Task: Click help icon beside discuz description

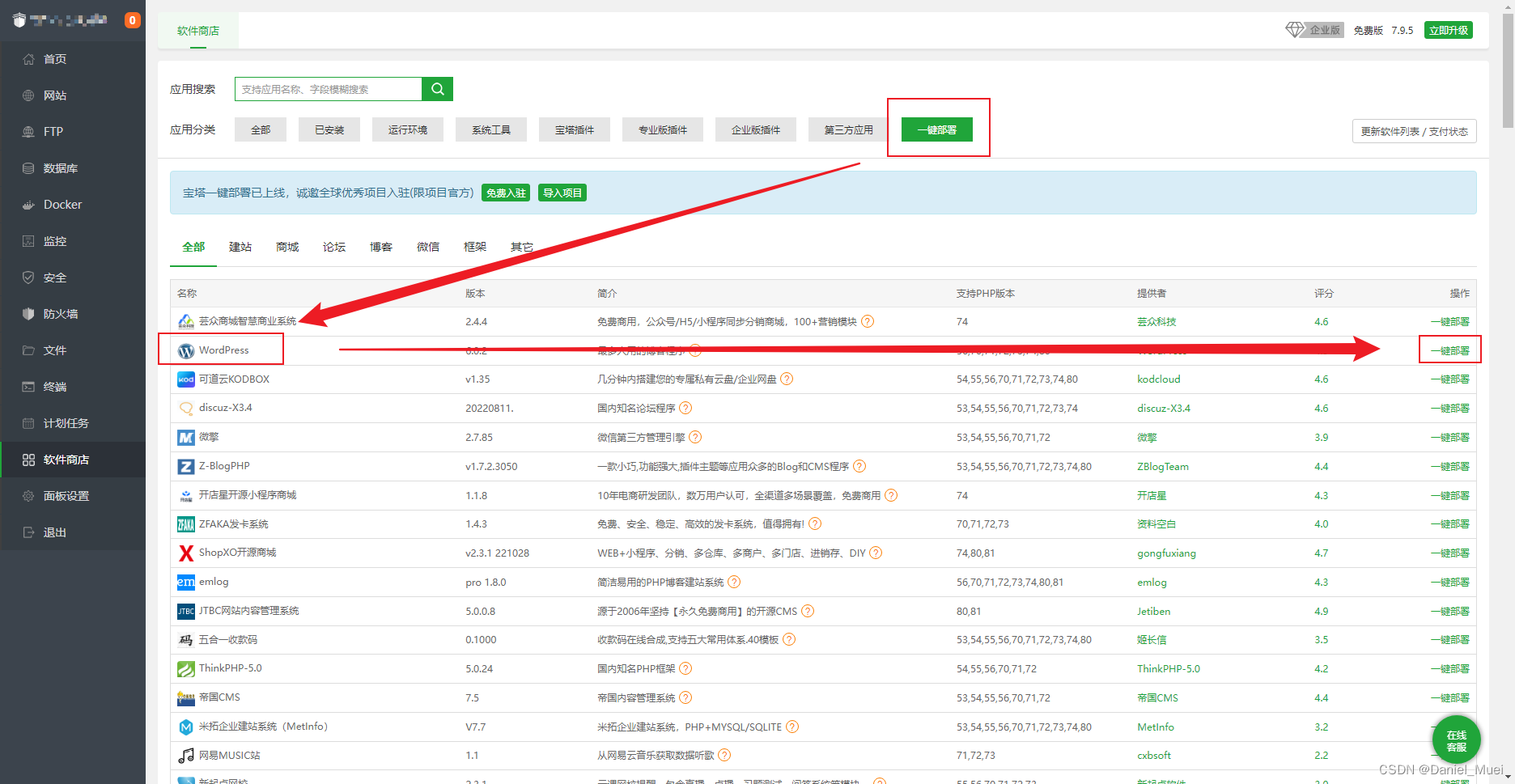Action: click(x=685, y=409)
